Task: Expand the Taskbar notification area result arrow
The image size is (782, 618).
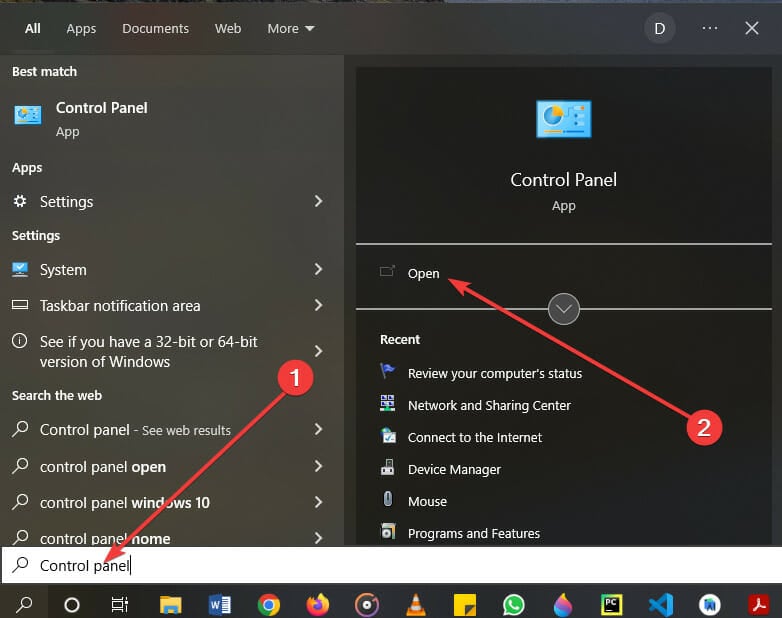Action: [318, 305]
